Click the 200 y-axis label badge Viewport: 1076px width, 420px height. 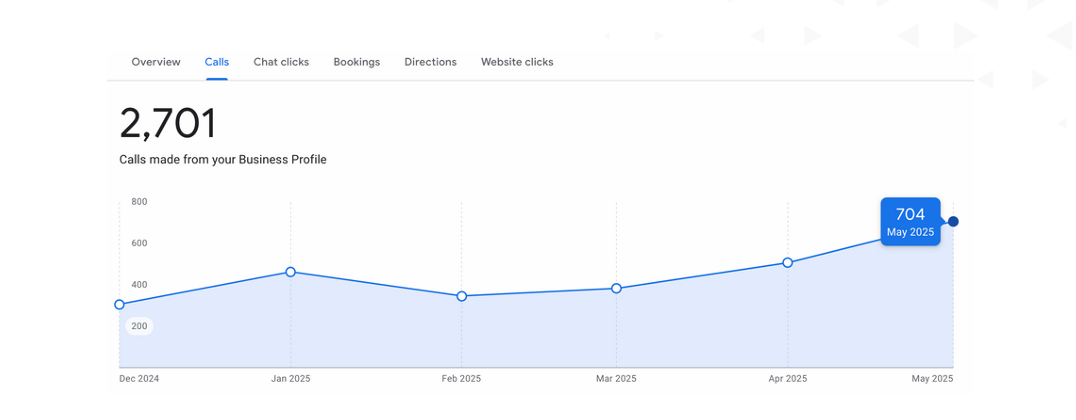pyautogui.click(x=139, y=326)
